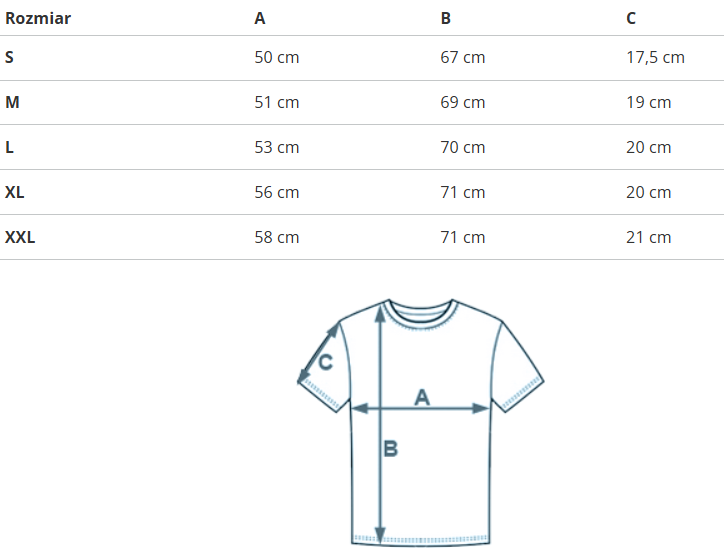This screenshot has width=724, height=555.
Task: Click the C sleeve arrow on T-shirt
Action: [x=318, y=353]
